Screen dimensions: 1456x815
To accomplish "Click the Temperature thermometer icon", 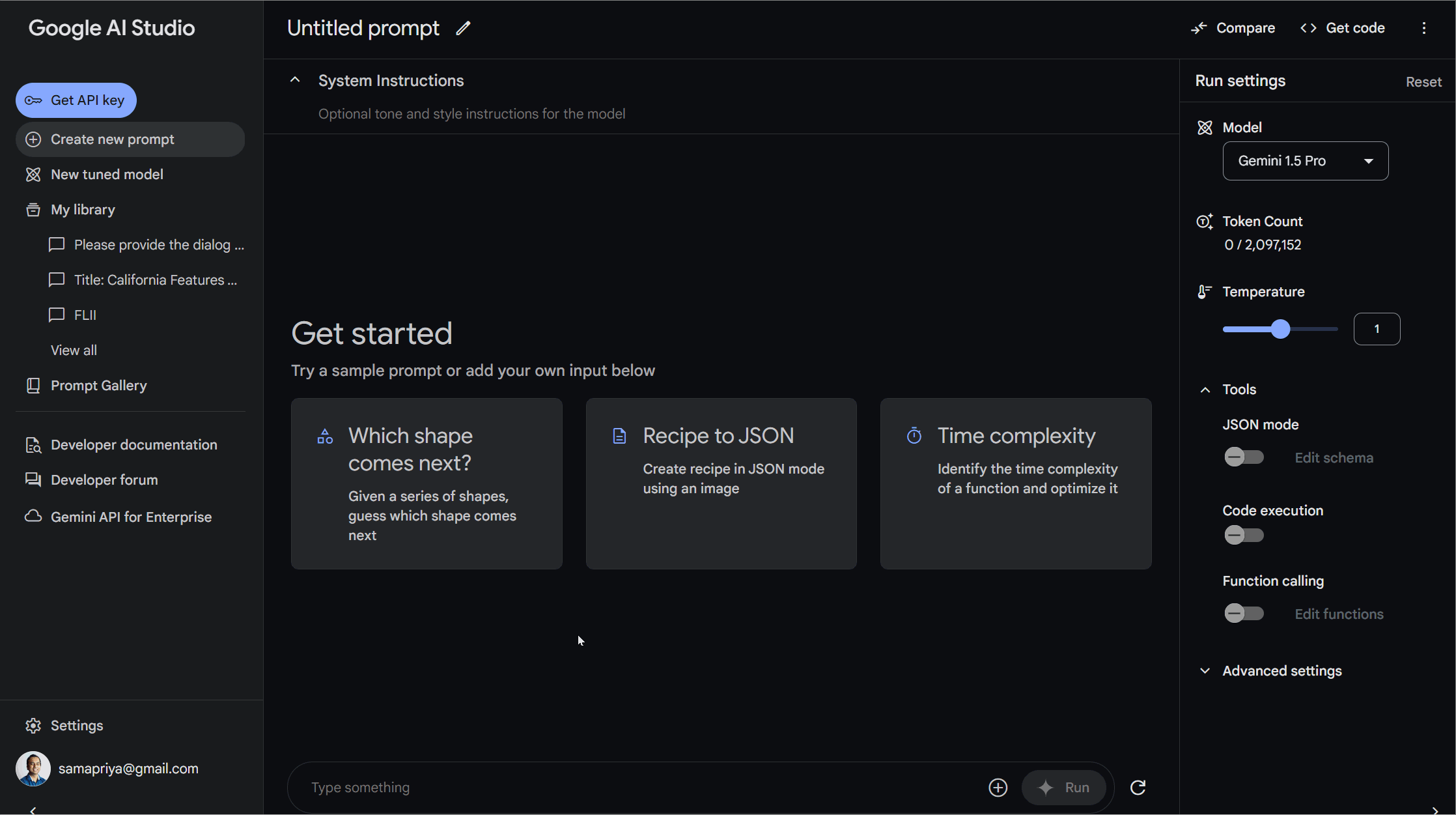I will pyautogui.click(x=1205, y=292).
